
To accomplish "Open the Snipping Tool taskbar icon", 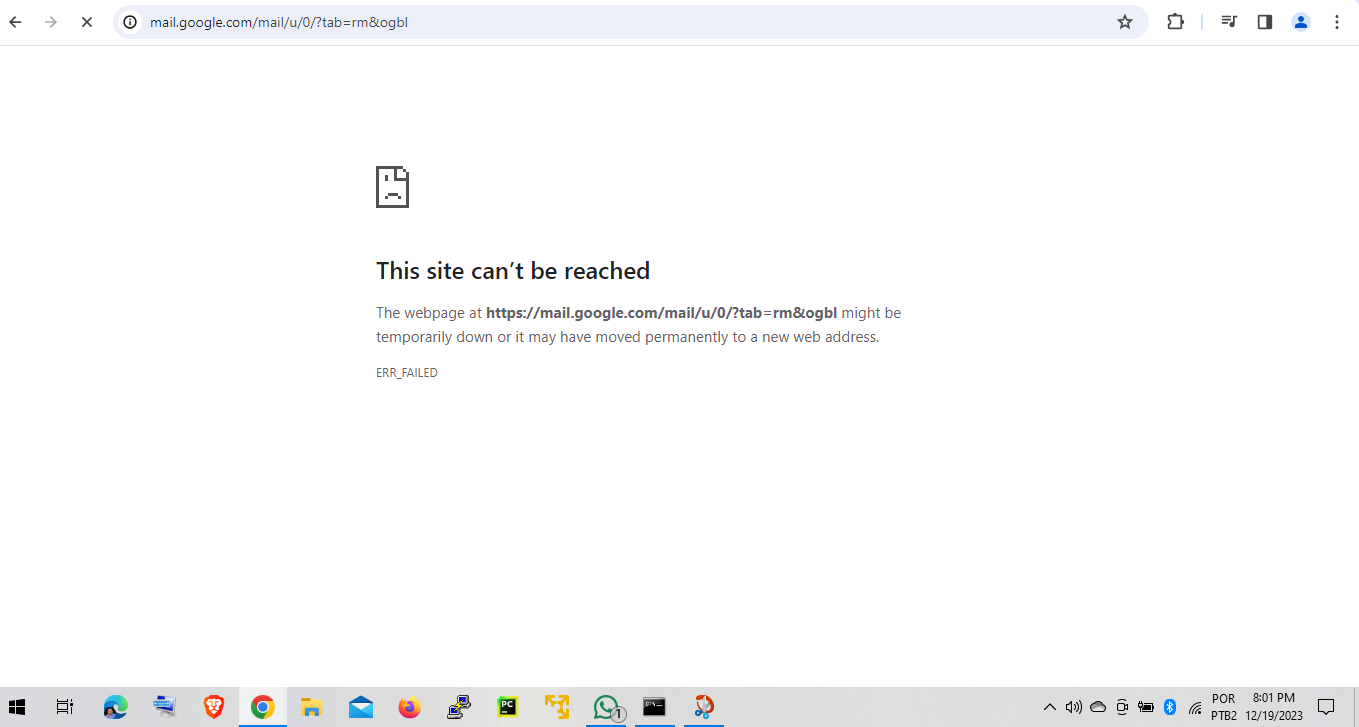I will pyautogui.click(x=704, y=707).
